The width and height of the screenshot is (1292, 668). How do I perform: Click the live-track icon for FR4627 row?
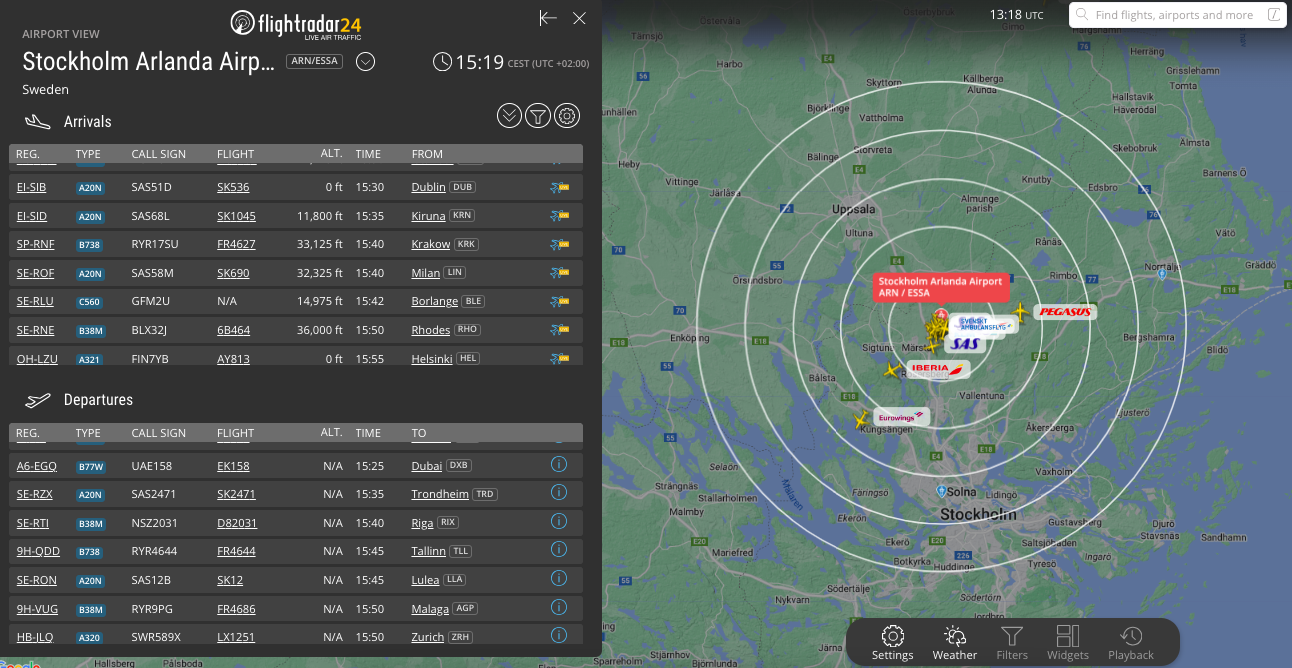coord(559,244)
